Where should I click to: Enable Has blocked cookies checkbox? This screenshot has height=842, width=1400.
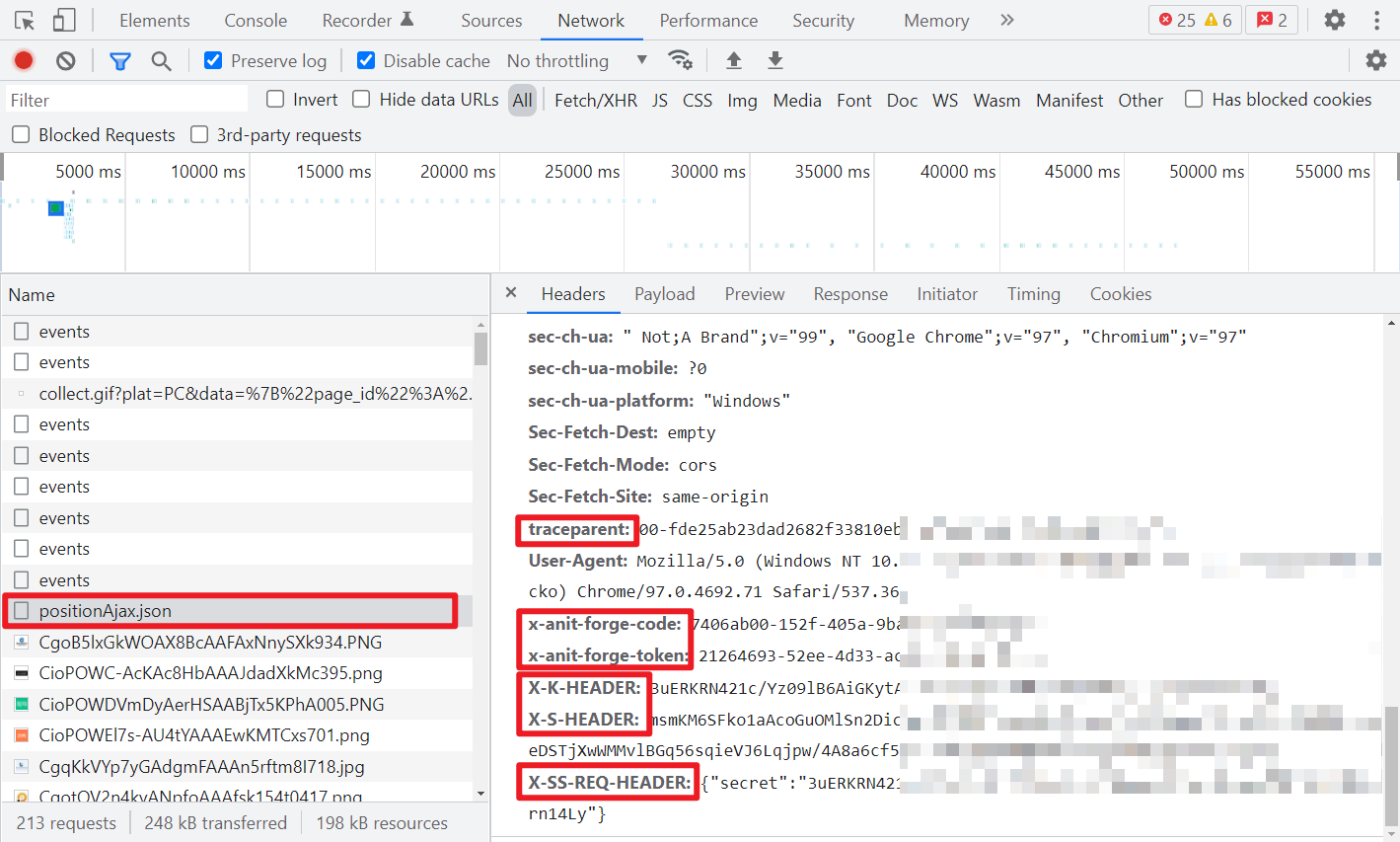[1194, 99]
